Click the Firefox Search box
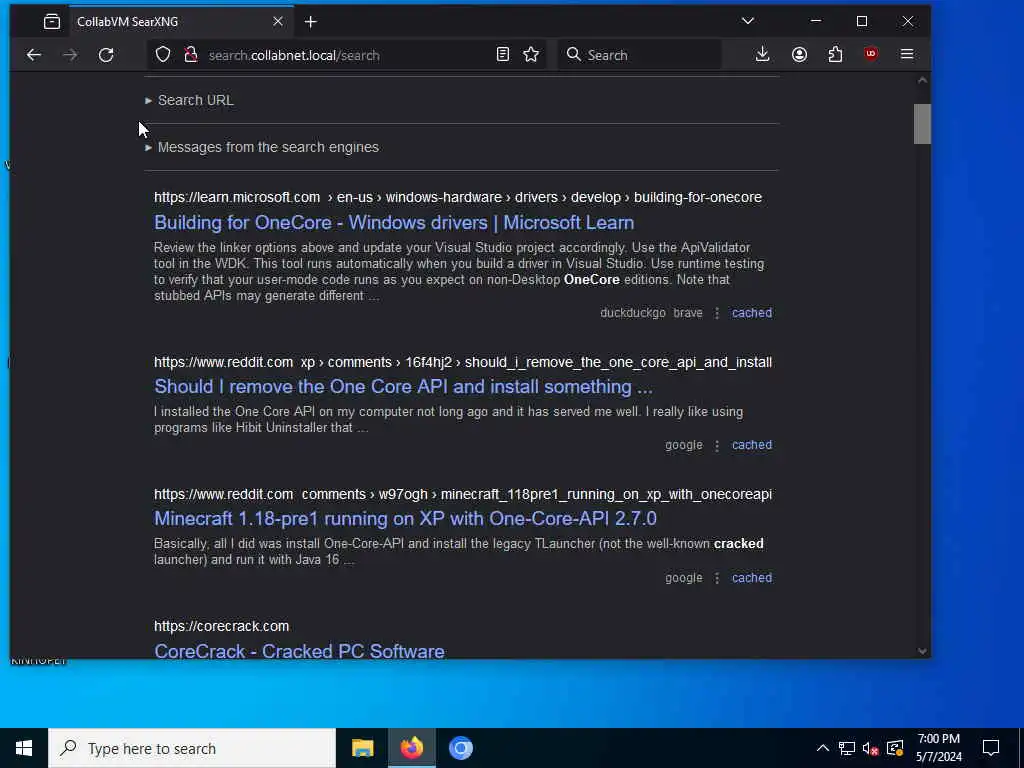 (639, 55)
